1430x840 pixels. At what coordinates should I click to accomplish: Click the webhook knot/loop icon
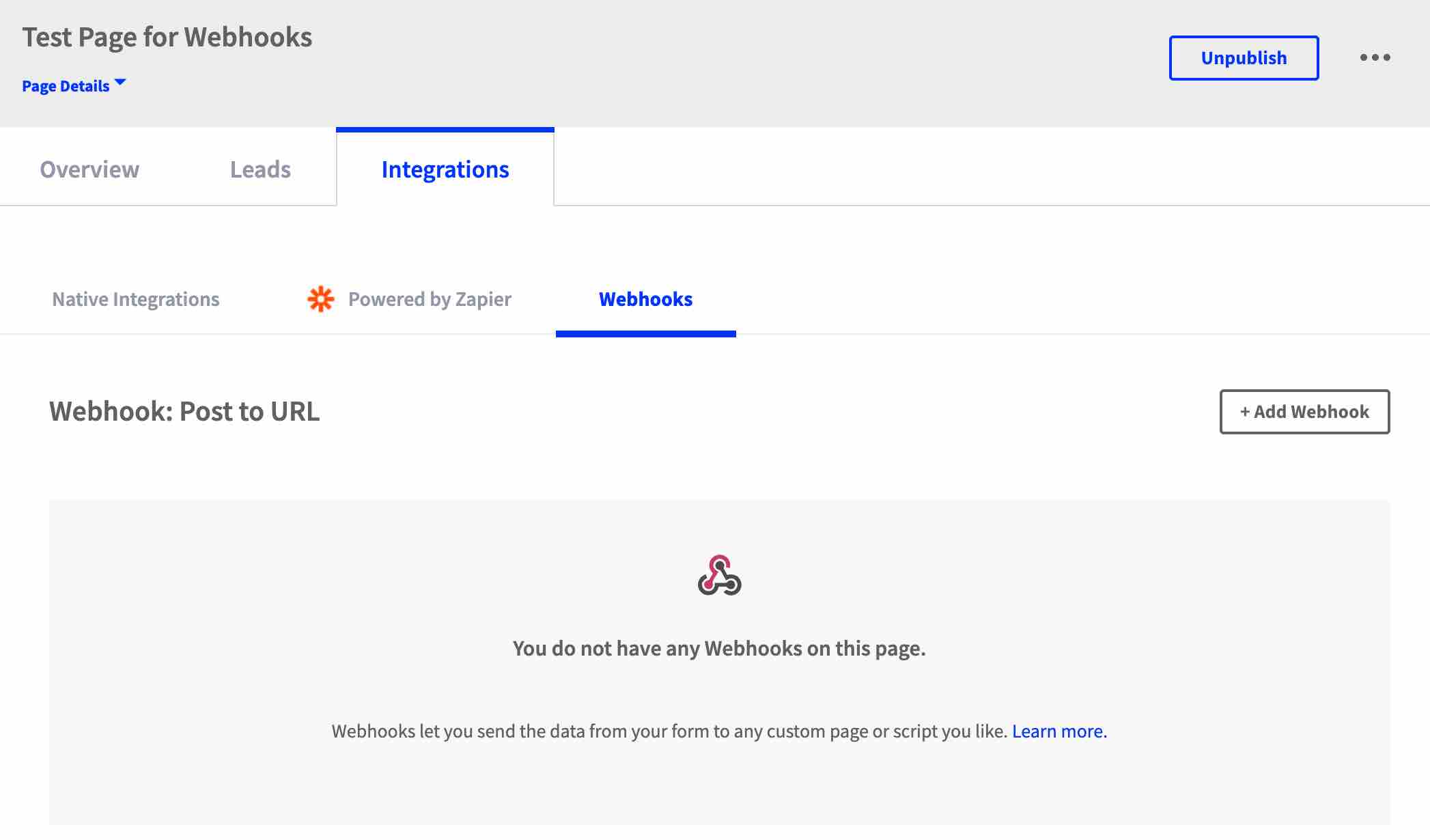point(719,575)
